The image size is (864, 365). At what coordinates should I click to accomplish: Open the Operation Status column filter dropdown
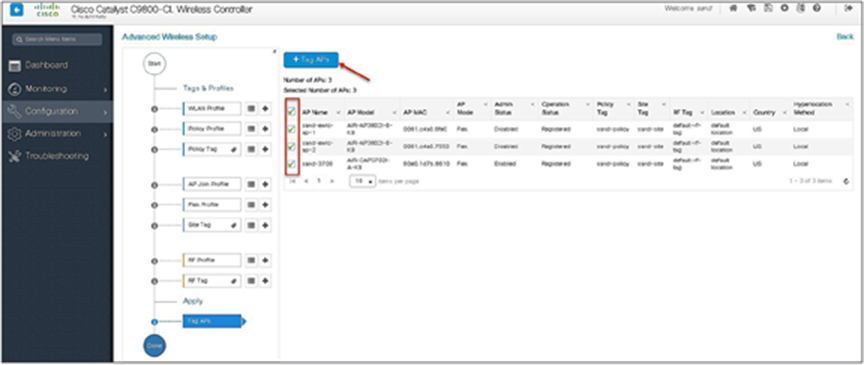tap(587, 104)
